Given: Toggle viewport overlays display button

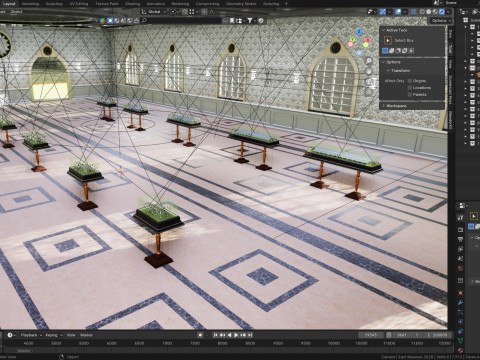Looking at the screenshot, I should point(398,12).
